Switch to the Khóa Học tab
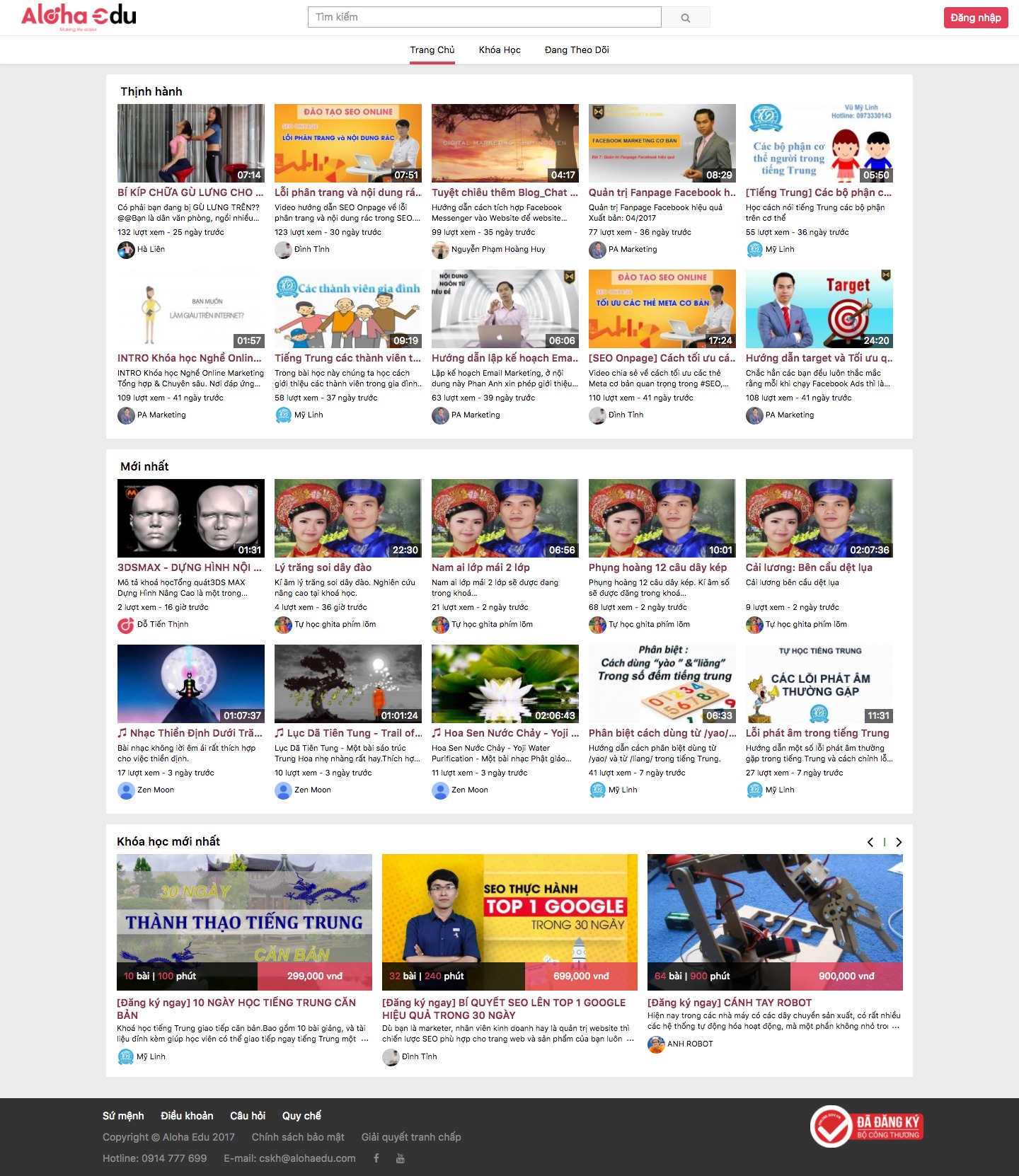The width and height of the screenshot is (1019, 1176). coord(500,50)
